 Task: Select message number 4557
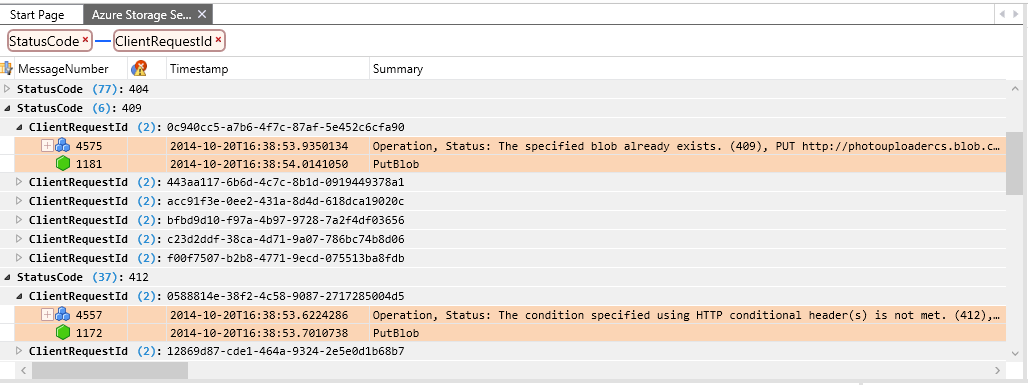click(x=89, y=314)
